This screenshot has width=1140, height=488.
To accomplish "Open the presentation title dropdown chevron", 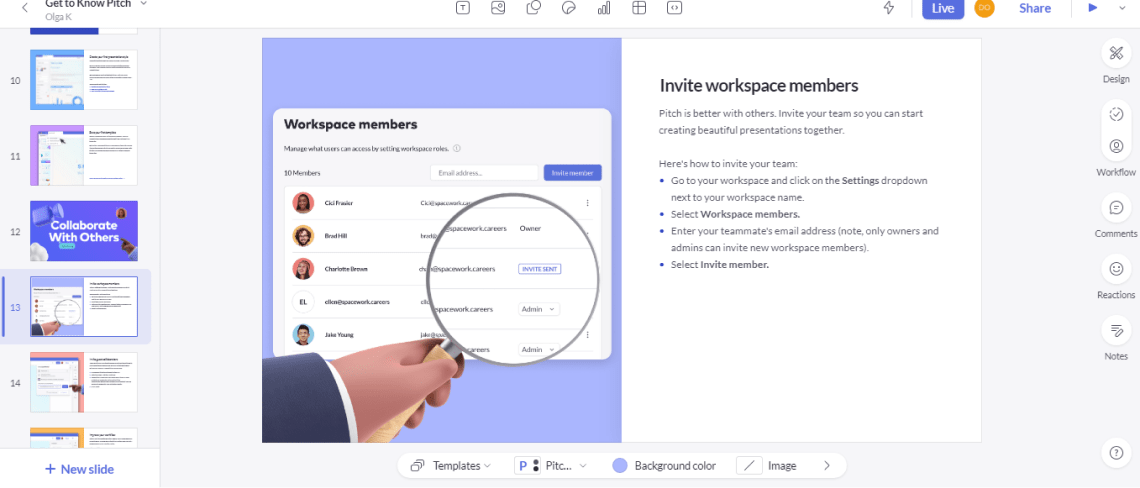I will coord(143,3).
